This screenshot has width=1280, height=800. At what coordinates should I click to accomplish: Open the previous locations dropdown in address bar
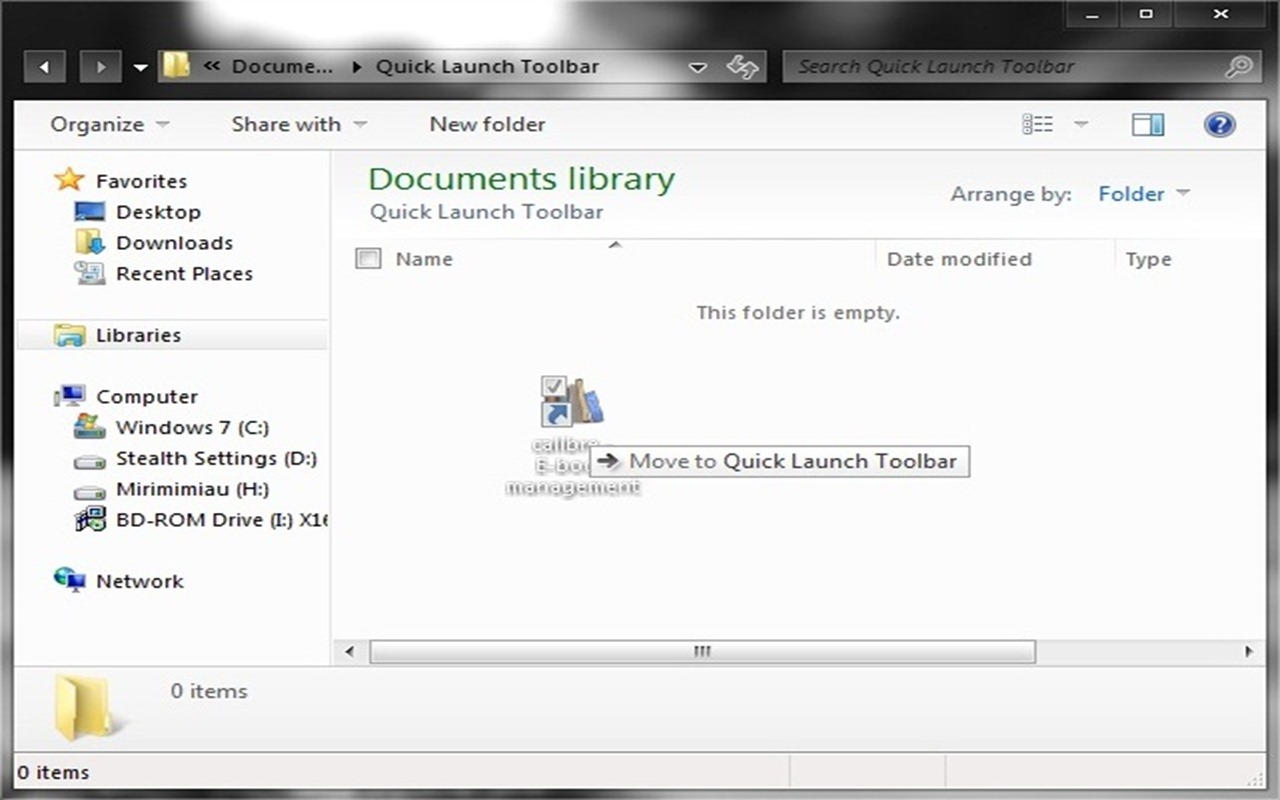coord(698,68)
